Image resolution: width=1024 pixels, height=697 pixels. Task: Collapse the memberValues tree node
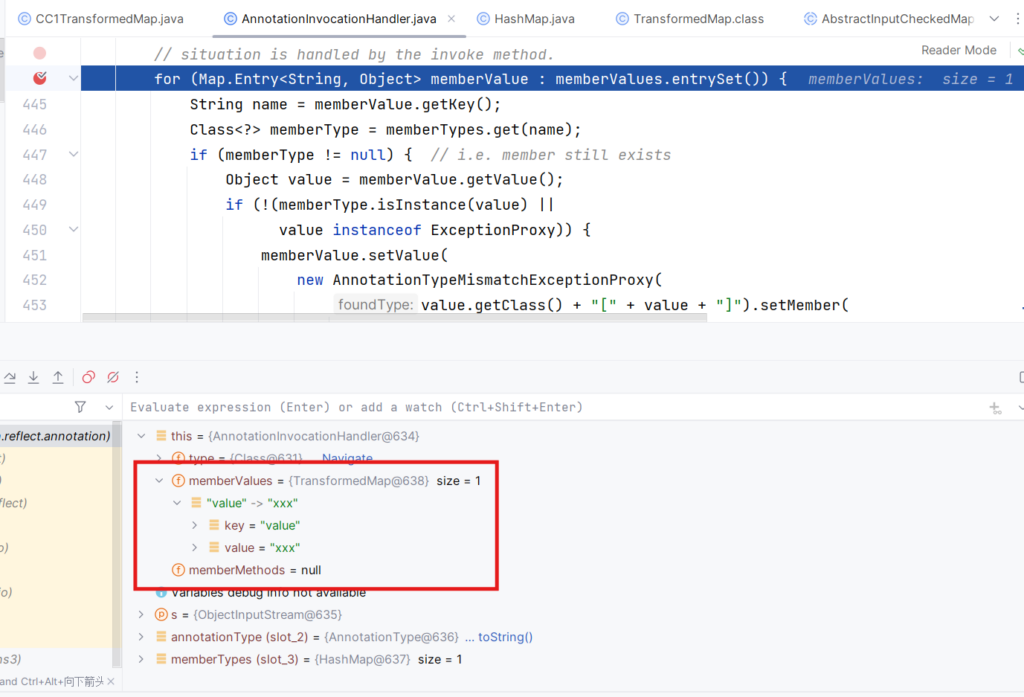(x=160, y=481)
